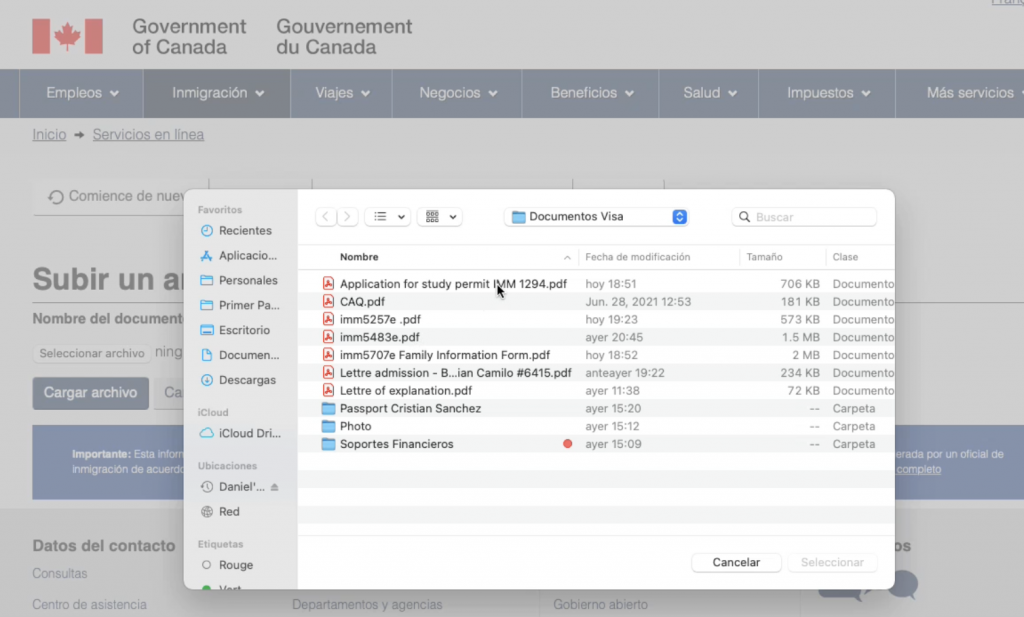Open list view options dropdown
The height and width of the screenshot is (617, 1024).
pyautogui.click(x=387, y=217)
